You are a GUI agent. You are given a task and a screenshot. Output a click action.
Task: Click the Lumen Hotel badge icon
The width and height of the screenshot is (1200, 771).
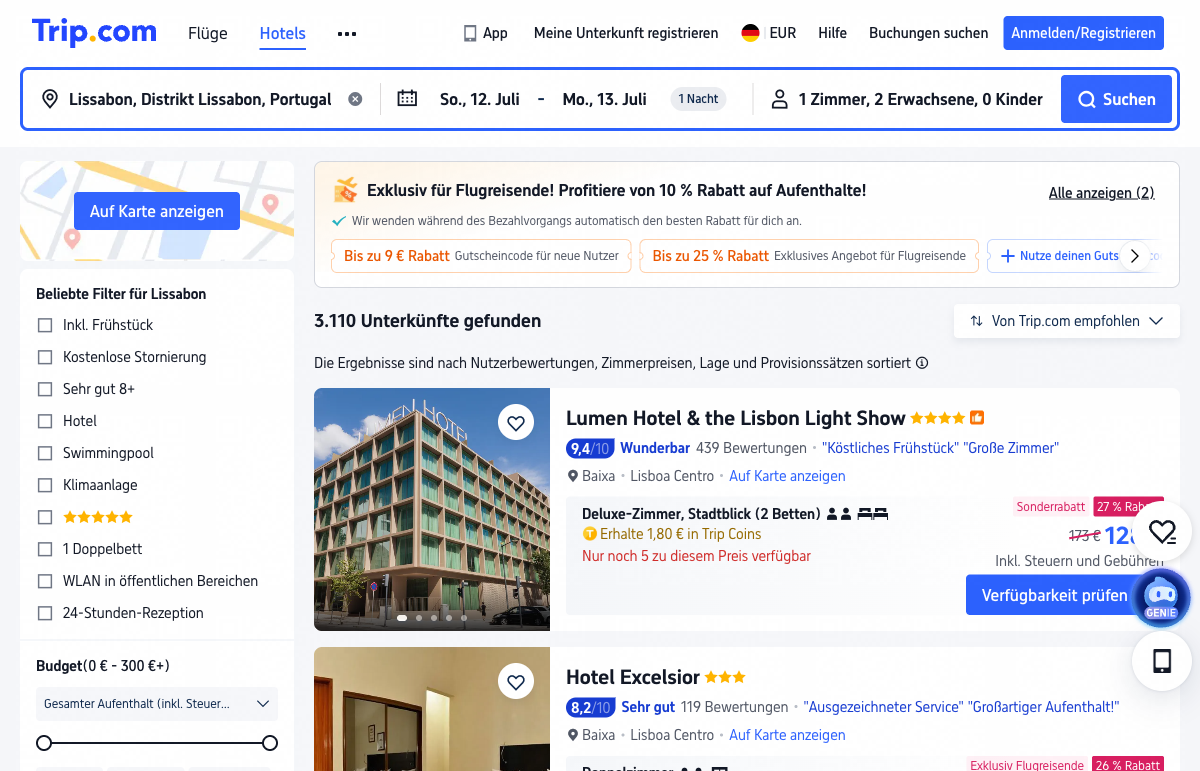point(977,418)
